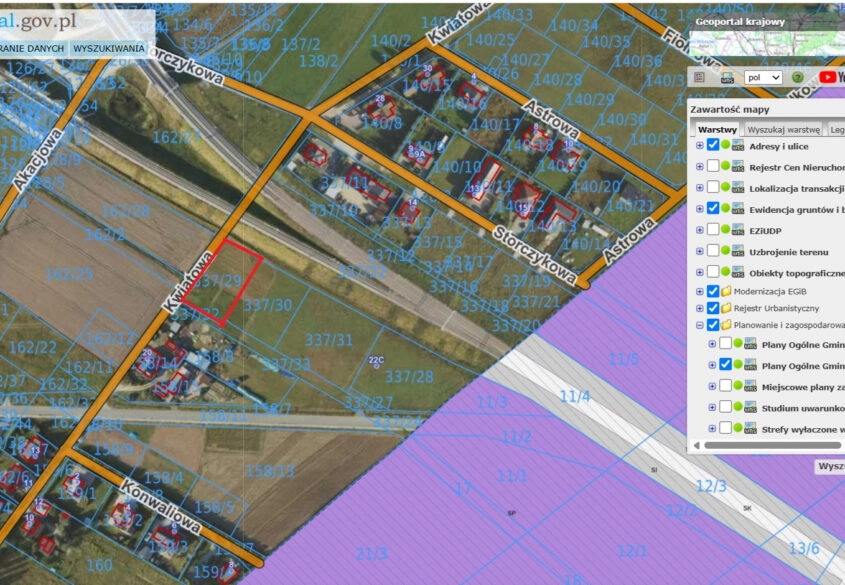Click the WMS icon beside Uzbrojenie terenu
The height and width of the screenshot is (585, 845).
(738, 251)
